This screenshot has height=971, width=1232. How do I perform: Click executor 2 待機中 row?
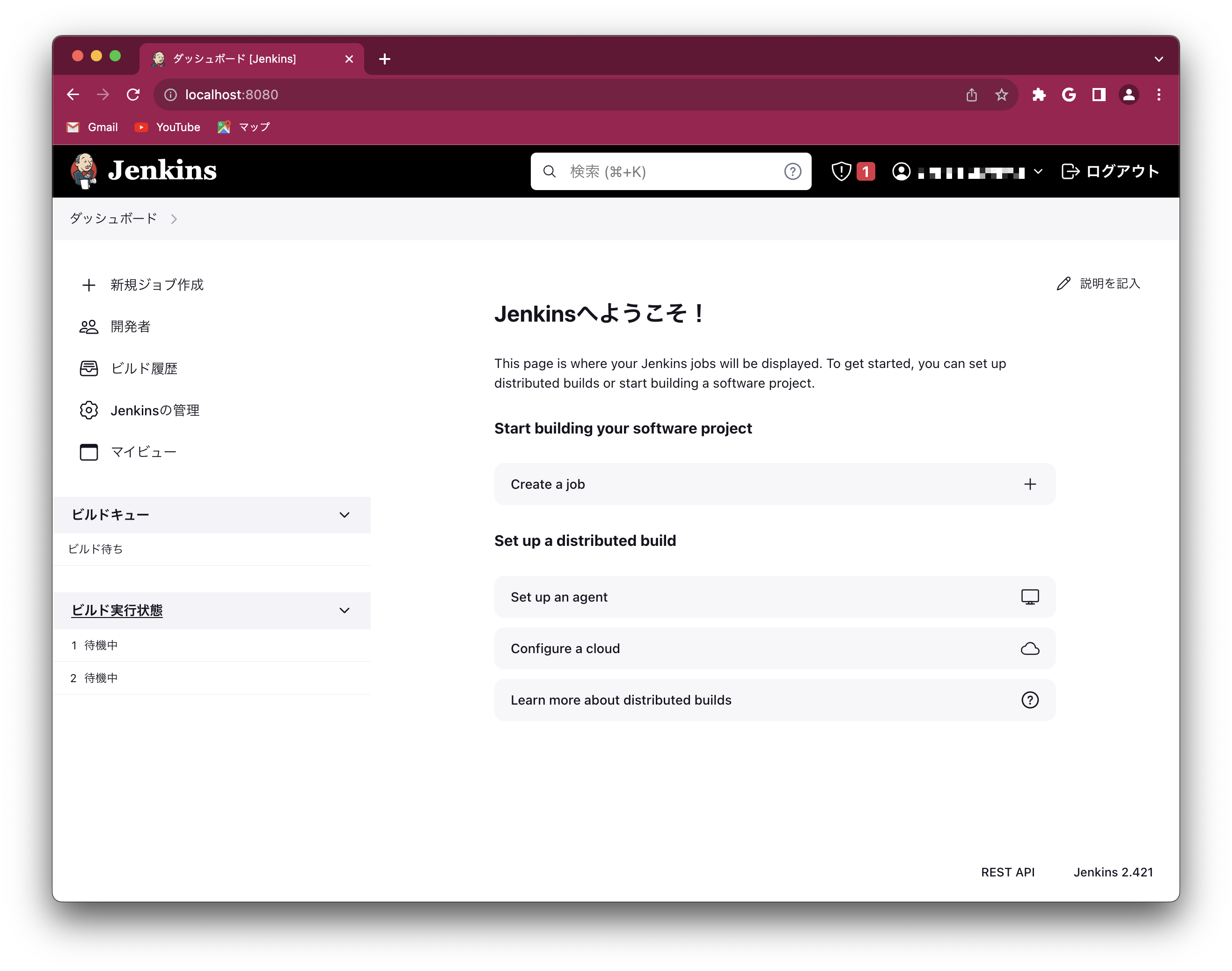pos(212,678)
